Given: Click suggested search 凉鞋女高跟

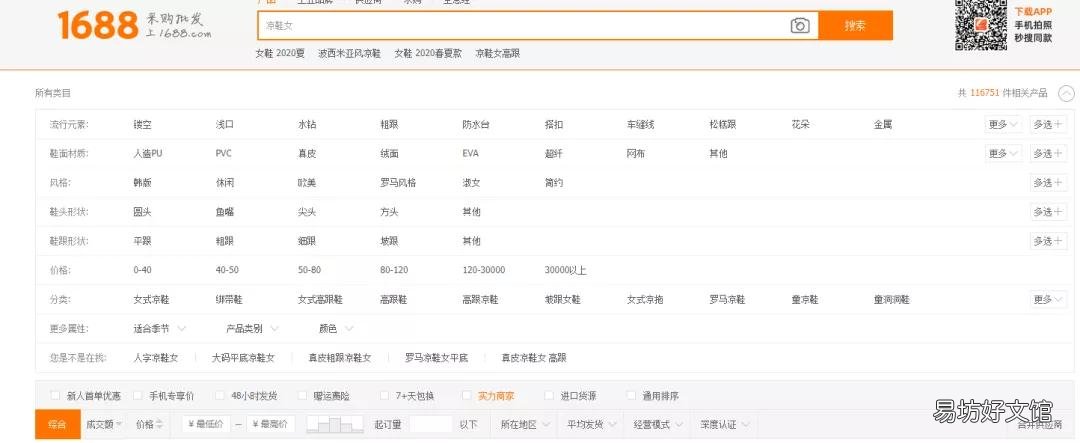Looking at the screenshot, I should (x=497, y=54).
